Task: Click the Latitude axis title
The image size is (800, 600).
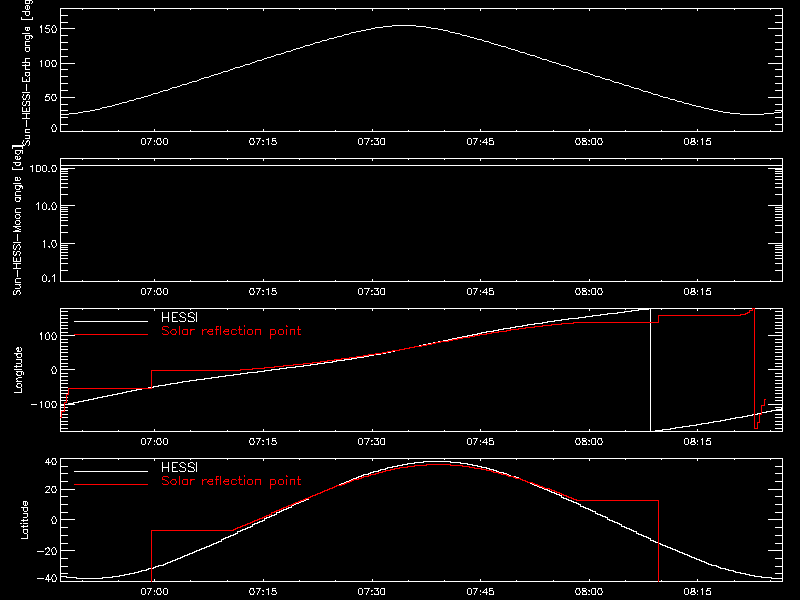Action: point(24,520)
